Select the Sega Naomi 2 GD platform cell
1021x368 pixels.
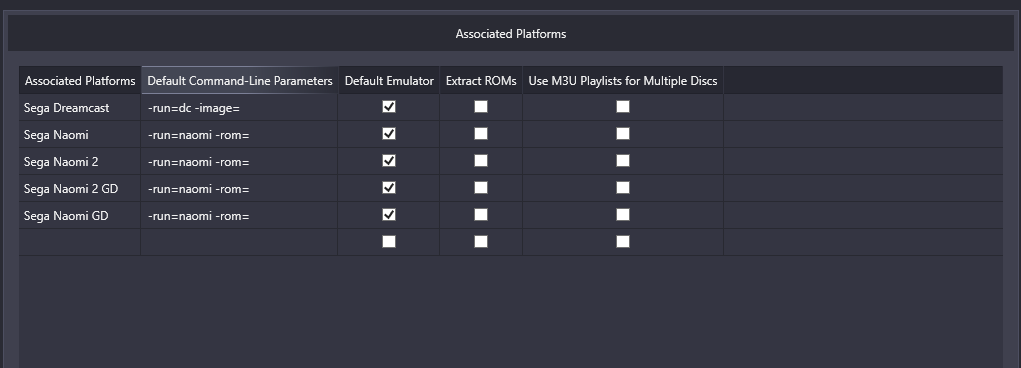coord(80,188)
